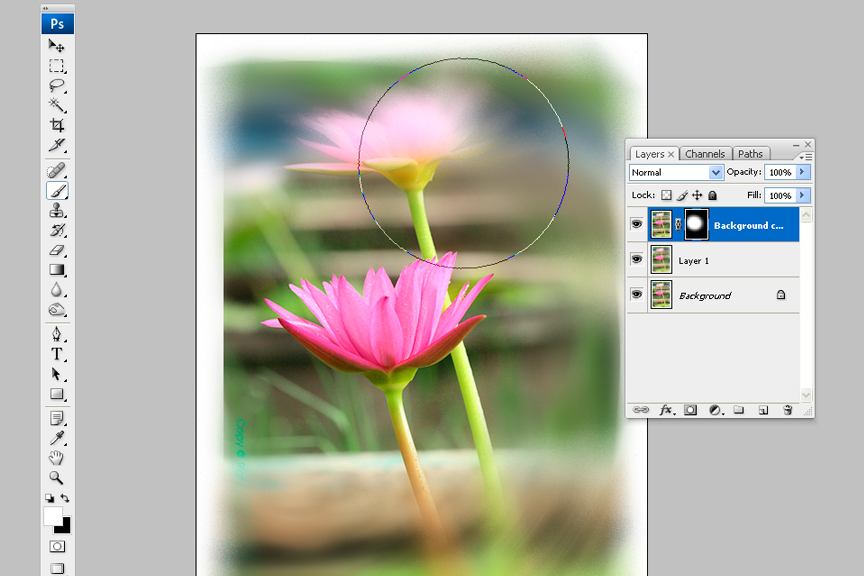Click the layer mask thumbnail
864x576 pixels.
(x=695, y=225)
